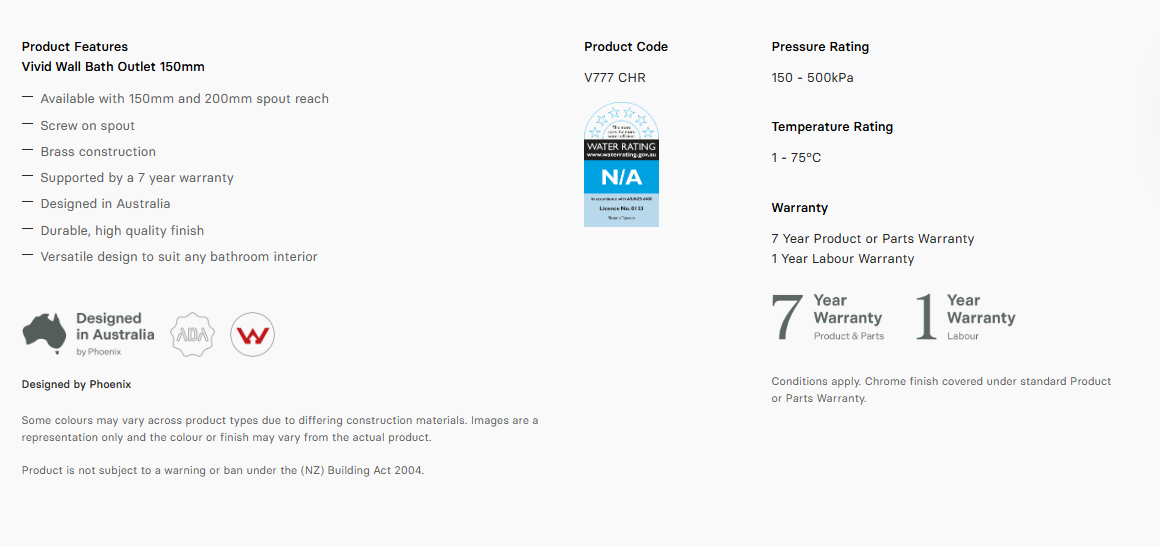
Task: Click the Brass construction feature item
Action: pyautogui.click(x=98, y=152)
